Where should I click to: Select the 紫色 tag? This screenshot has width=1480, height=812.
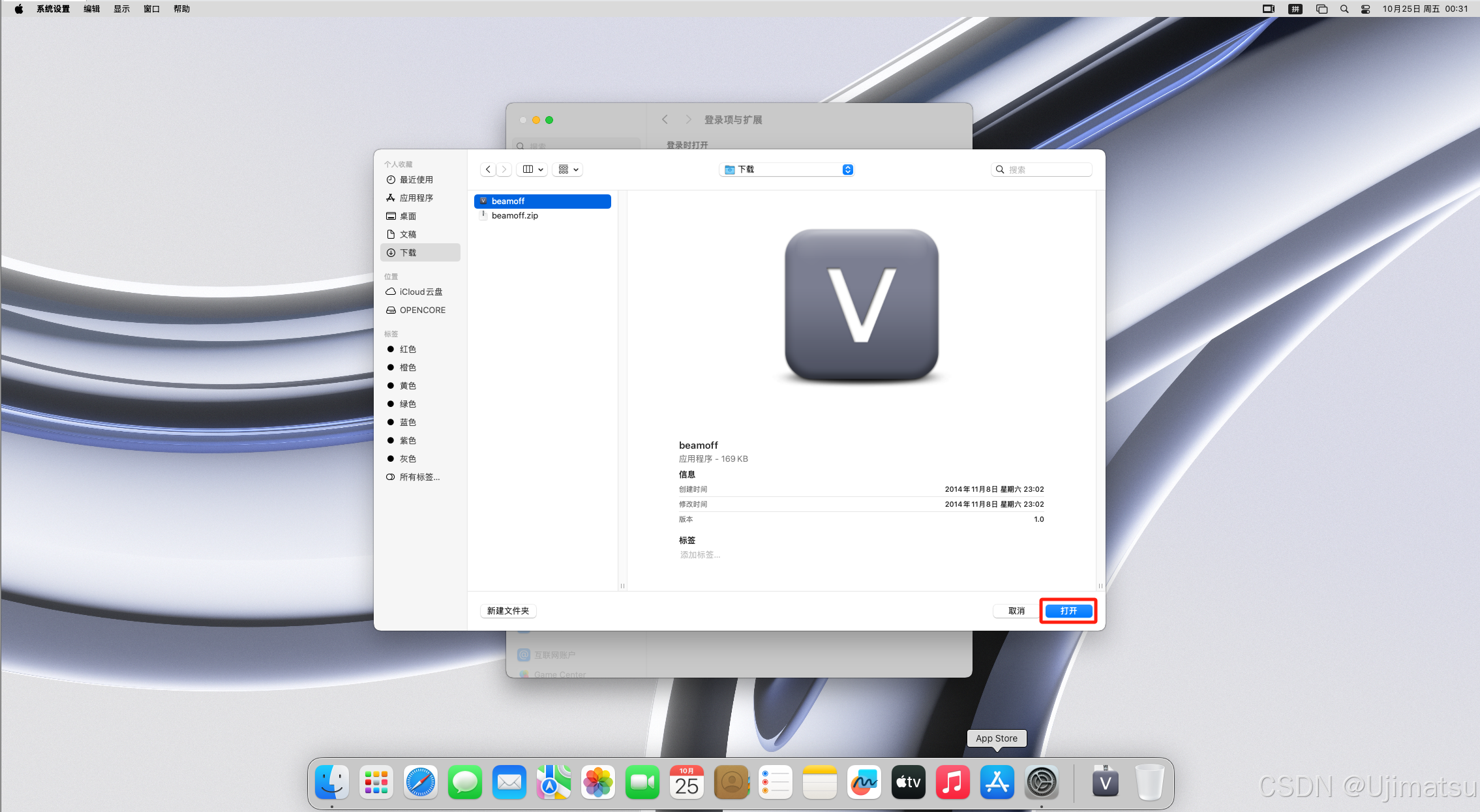(420, 440)
